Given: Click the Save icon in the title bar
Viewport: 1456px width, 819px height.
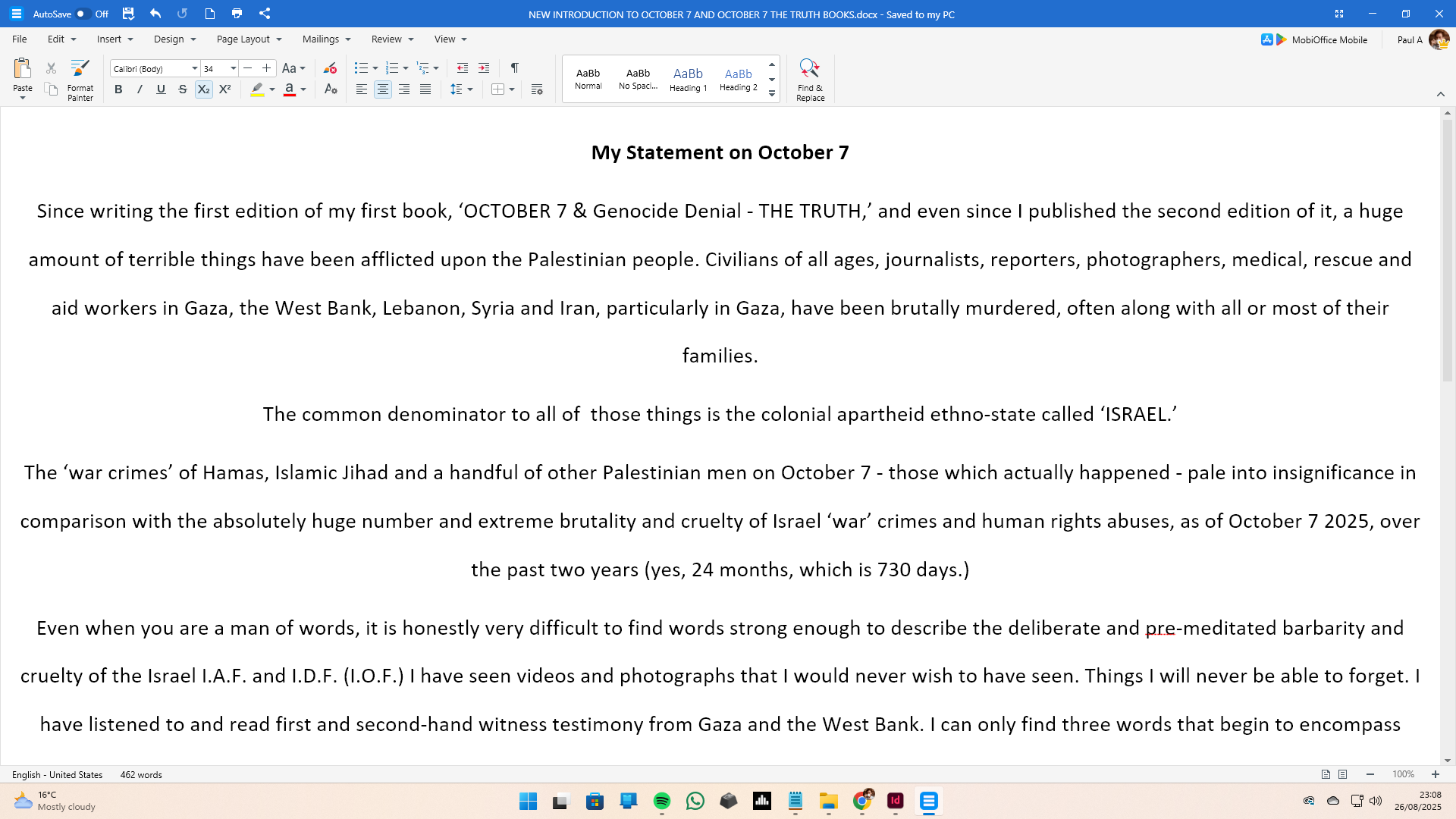Looking at the screenshot, I should tap(128, 14).
